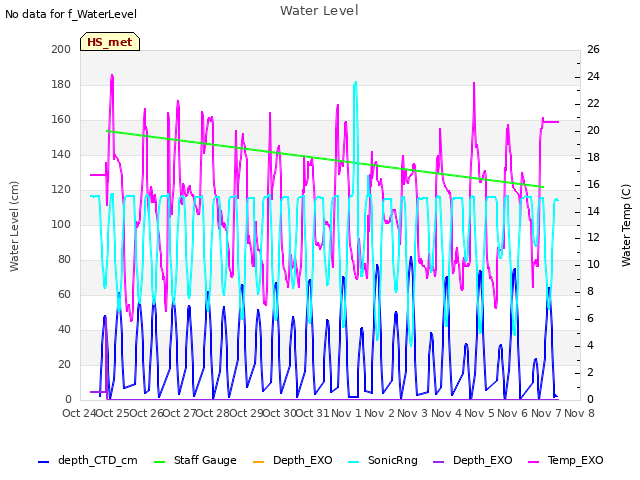Viewport: 640px width, 480px height.
Task: Click the 'No data for f_WaterLevel' message
Action: coord(71,14)
